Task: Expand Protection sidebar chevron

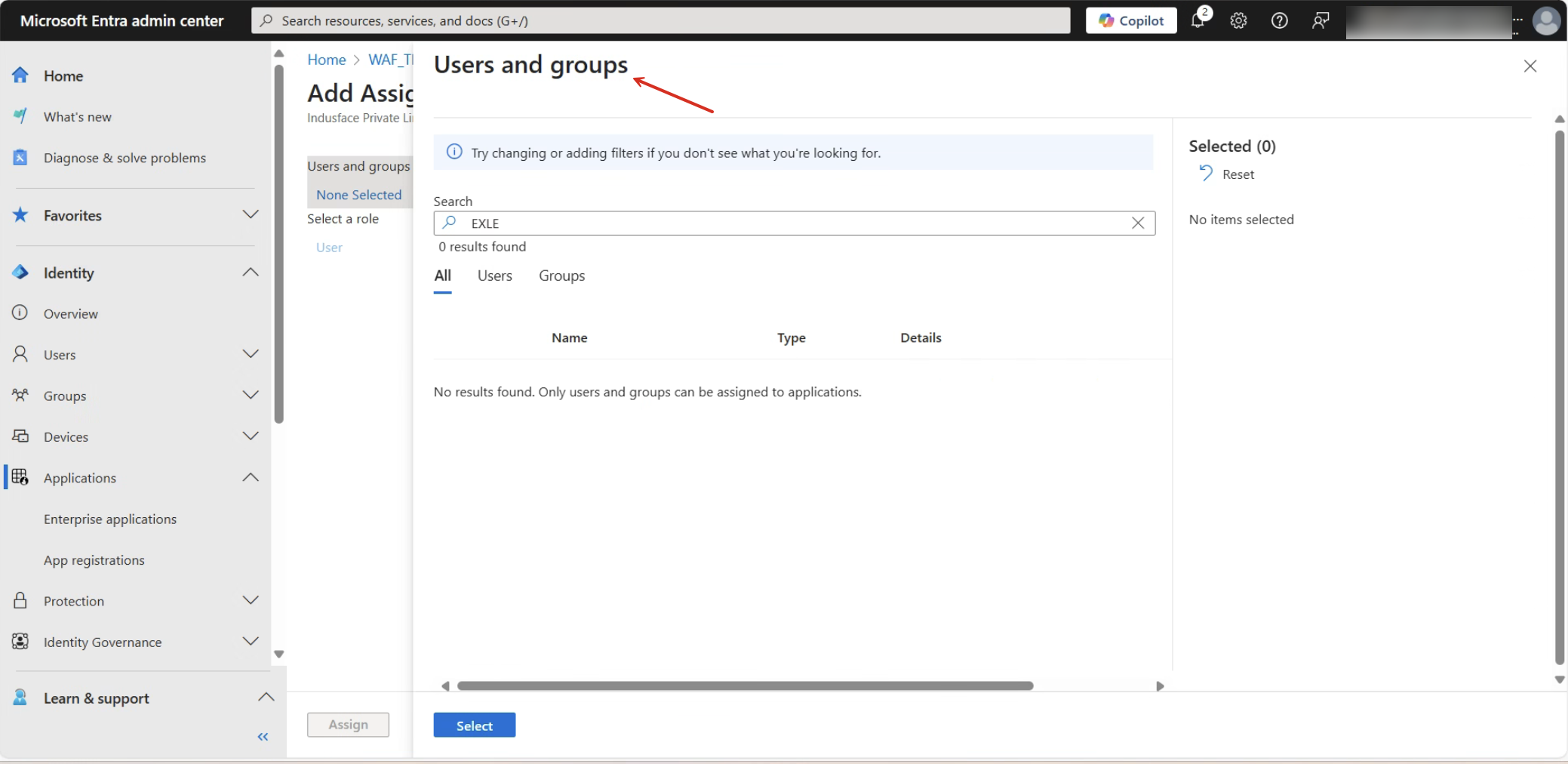Action: pos(251,600)
